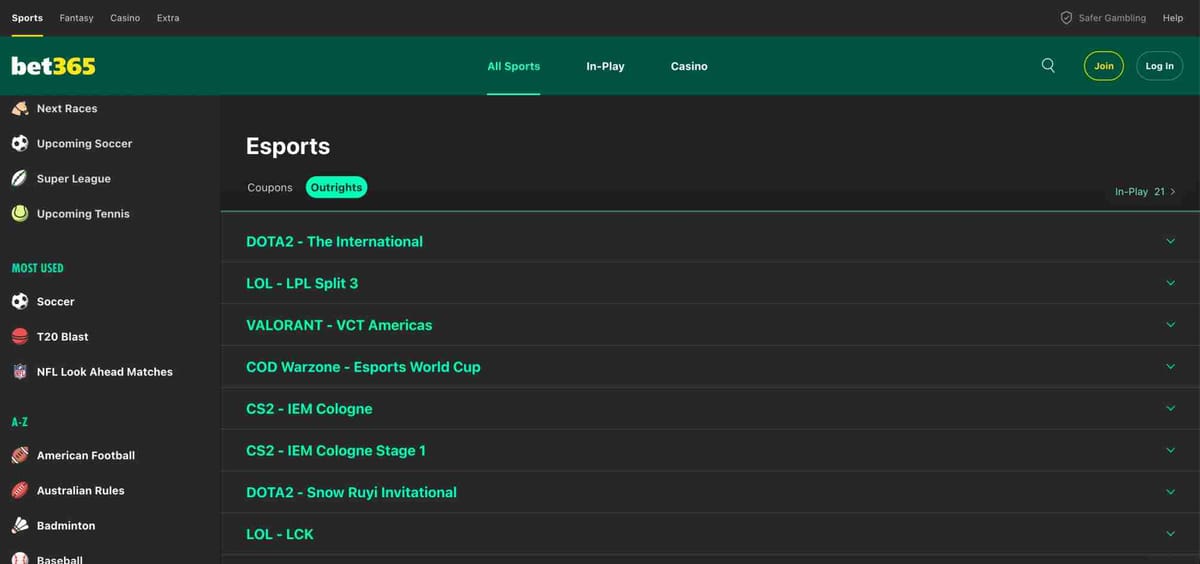Open Upcoming Soccer in sidebar

[x=84, y=143]
